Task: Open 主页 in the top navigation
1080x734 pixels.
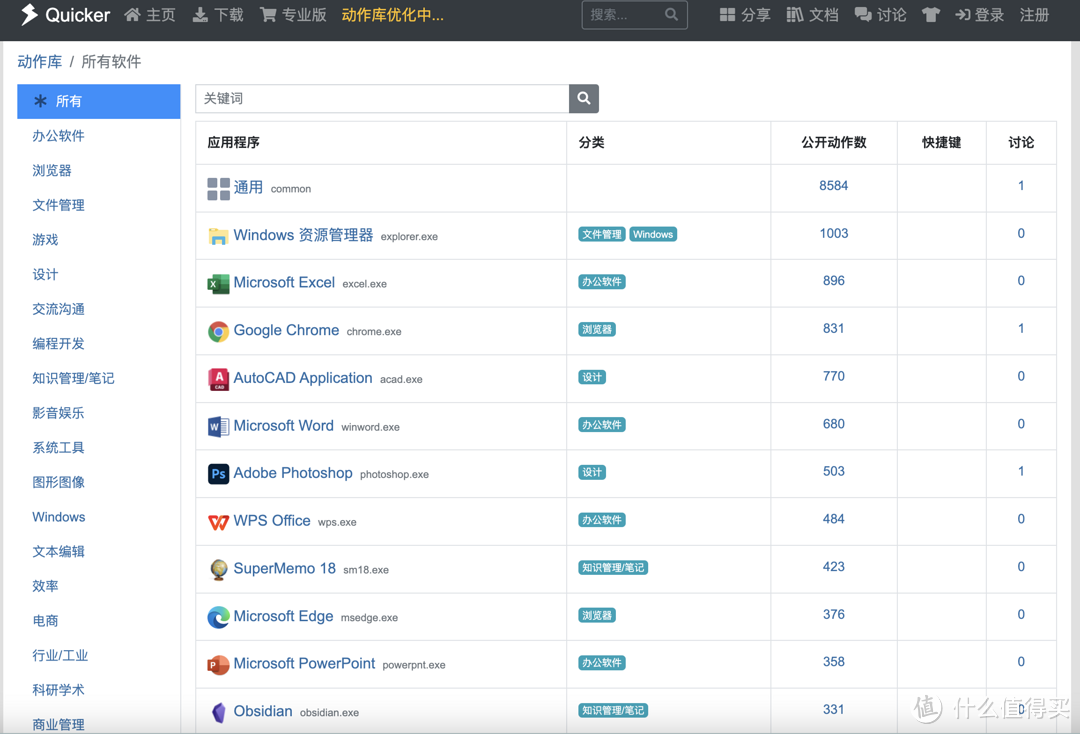Action: (149, 14)
